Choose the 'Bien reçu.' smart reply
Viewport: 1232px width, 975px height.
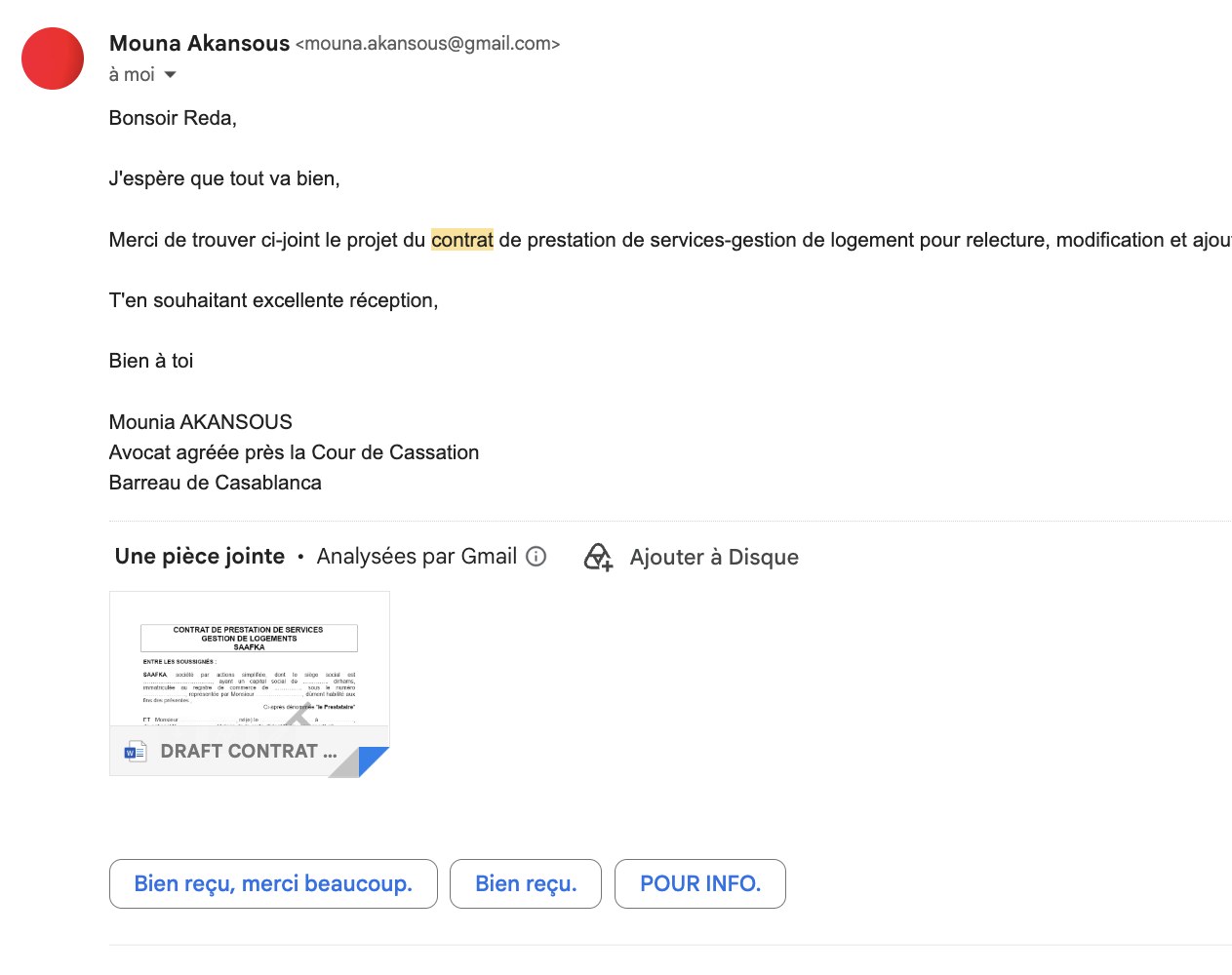(526, 883)
